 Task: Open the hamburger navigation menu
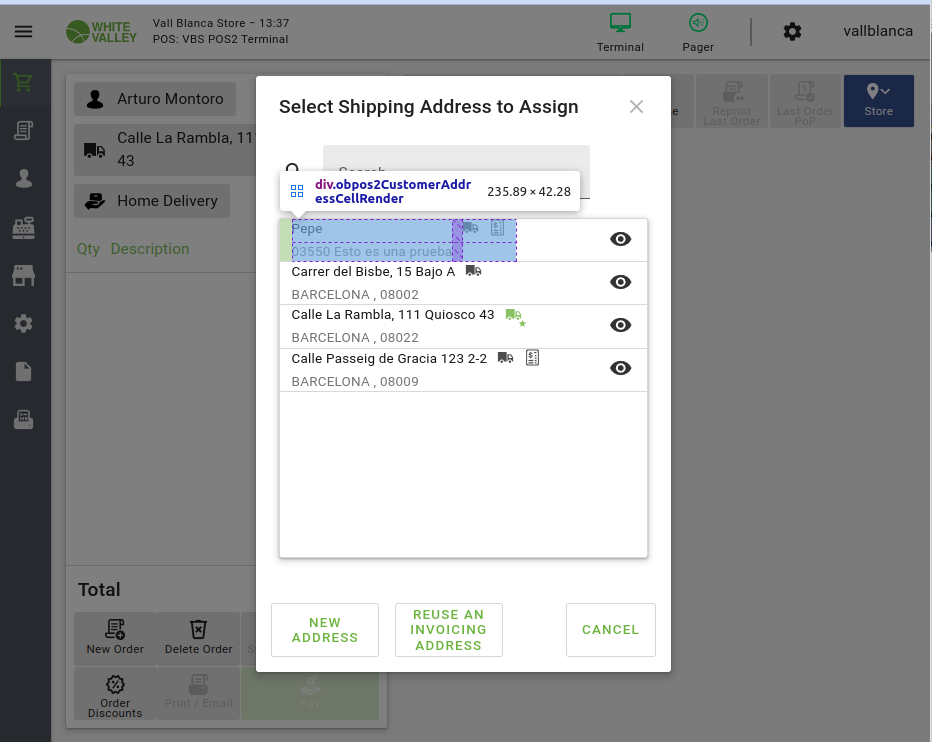[x=23, y=31]
